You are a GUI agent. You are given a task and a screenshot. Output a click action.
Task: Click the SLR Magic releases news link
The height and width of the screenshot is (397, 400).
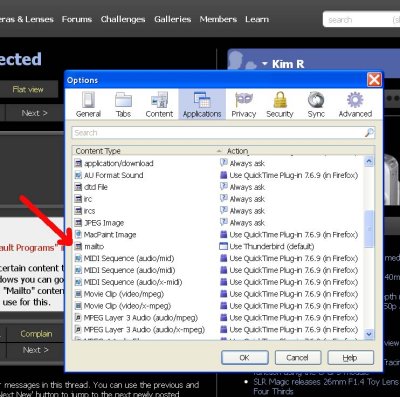click(326, 386)
